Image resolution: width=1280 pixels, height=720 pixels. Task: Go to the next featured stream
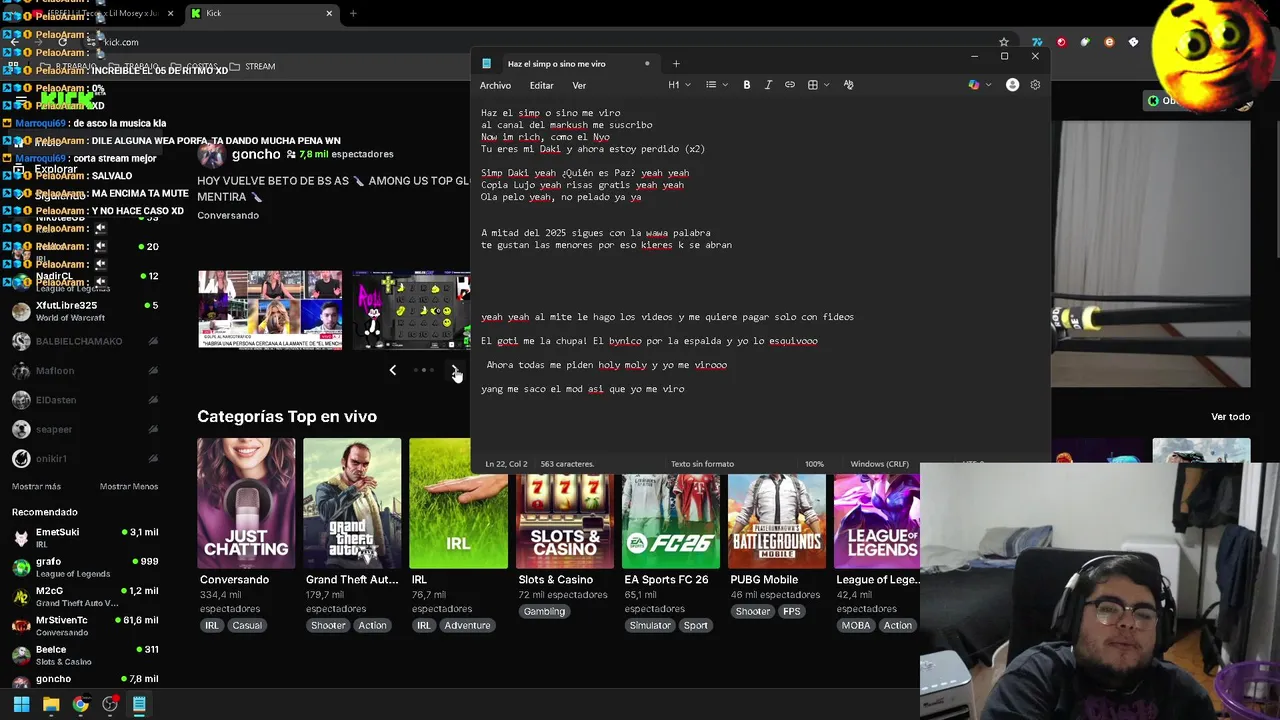pyautogui.click(x=456, y=370)
